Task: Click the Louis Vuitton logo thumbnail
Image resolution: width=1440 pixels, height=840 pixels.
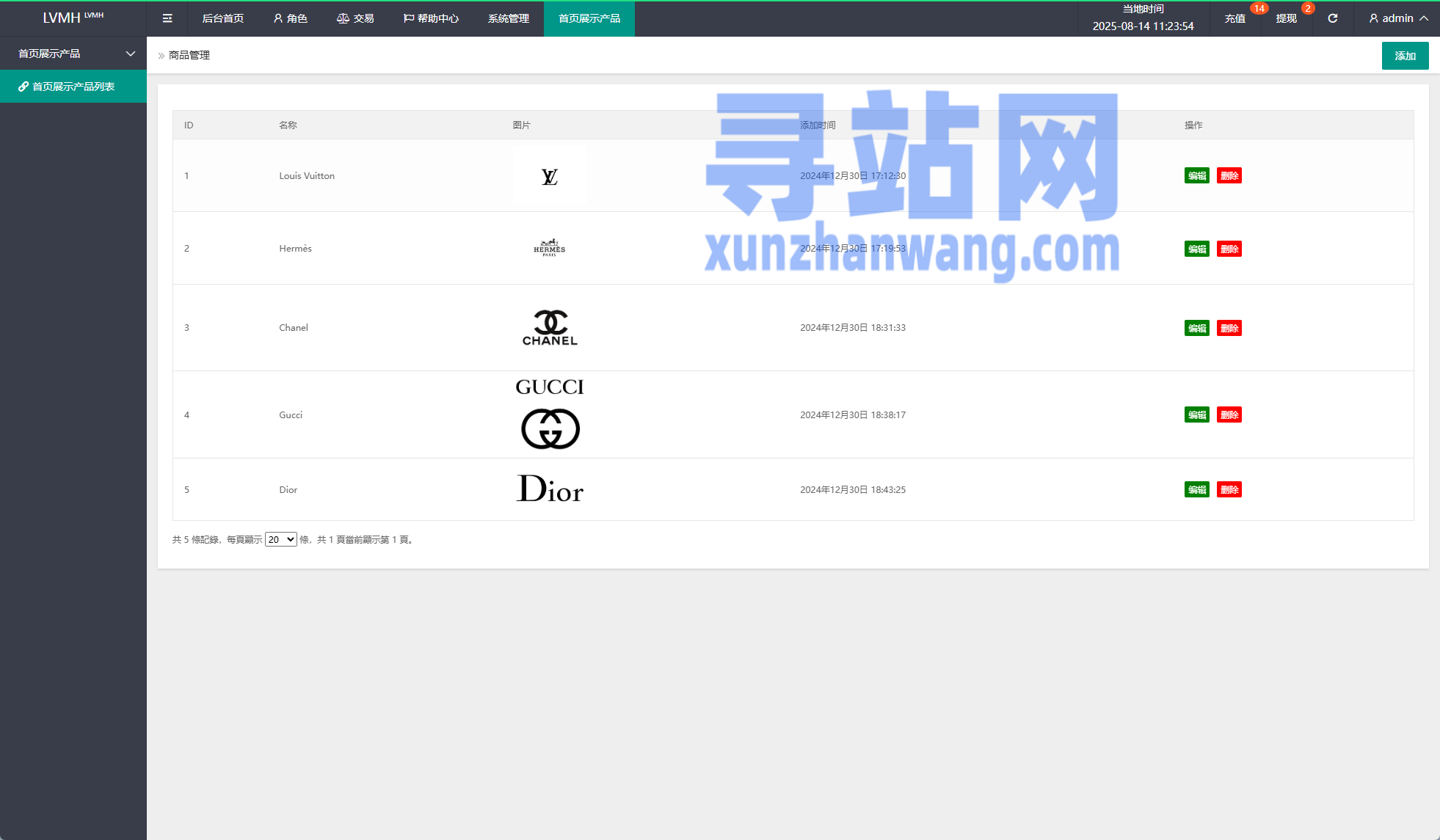Action: (550, 176)
